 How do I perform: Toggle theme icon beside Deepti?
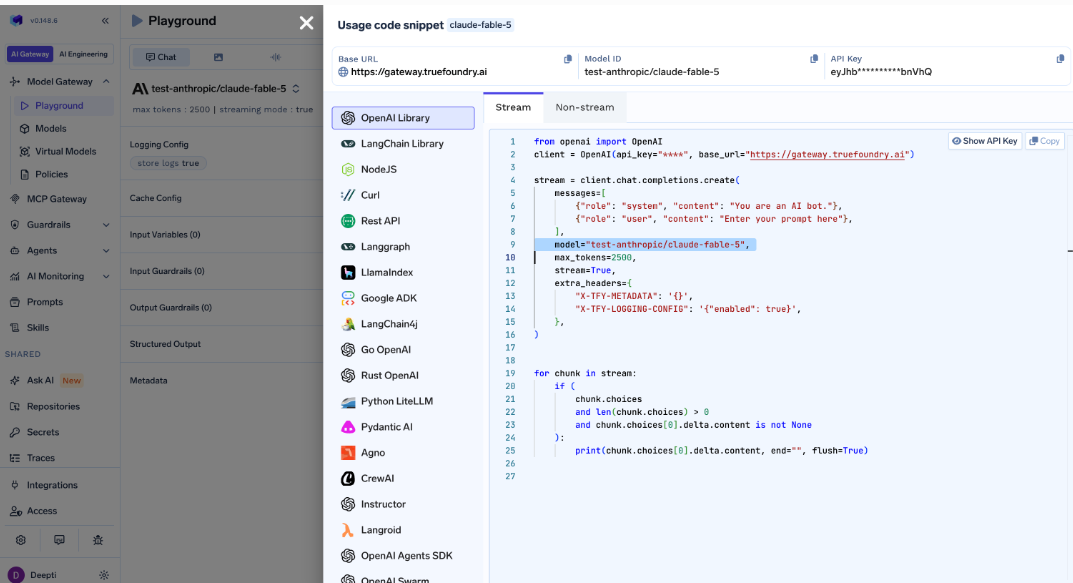[x=104, y=575]
